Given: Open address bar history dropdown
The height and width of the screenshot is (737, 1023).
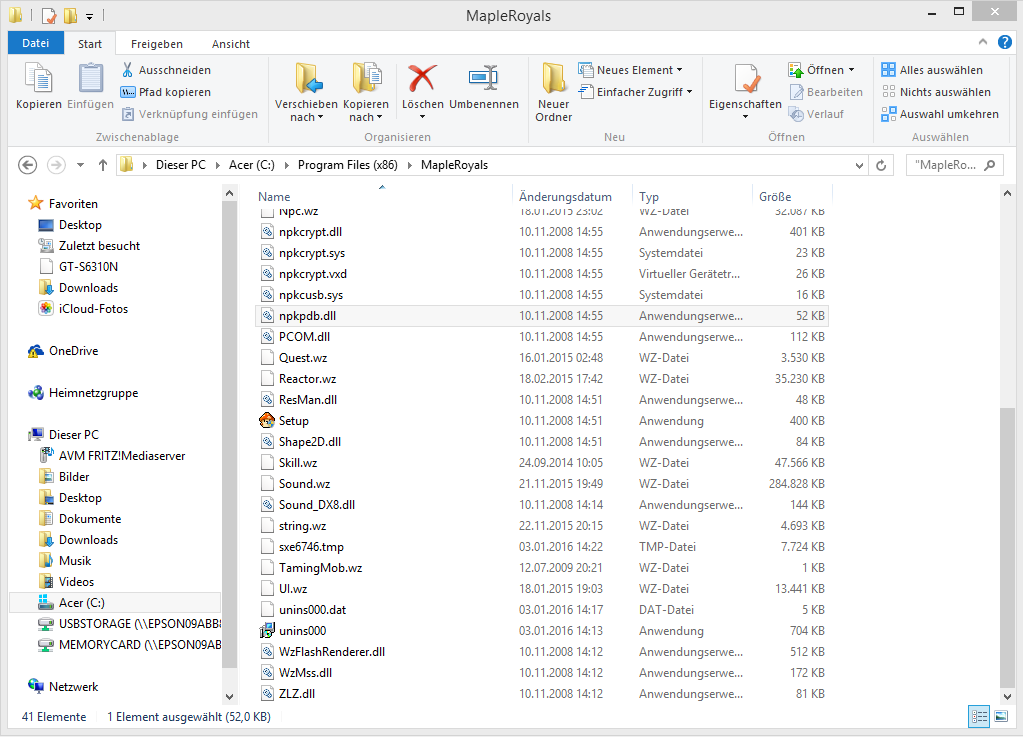Looking at the screenshot, I should tap(859, 166).
